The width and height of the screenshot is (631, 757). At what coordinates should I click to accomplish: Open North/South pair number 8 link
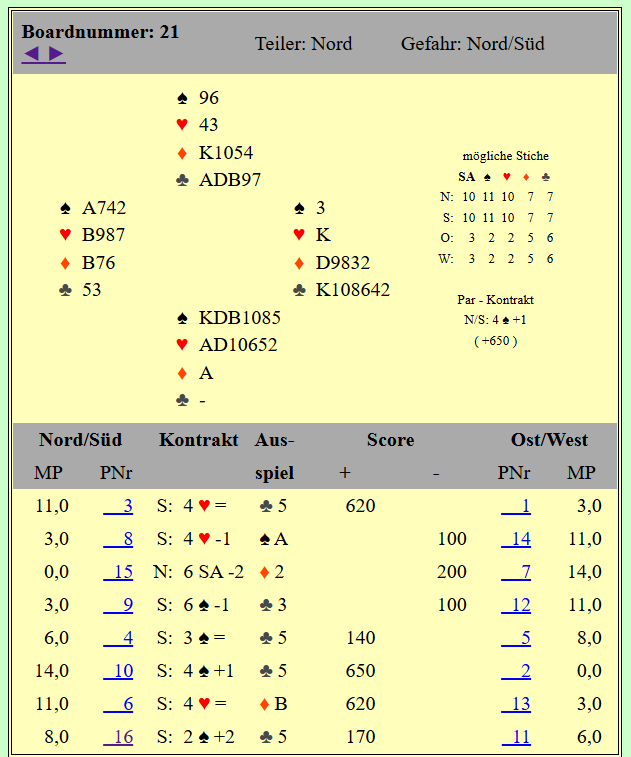click(119, 539)
